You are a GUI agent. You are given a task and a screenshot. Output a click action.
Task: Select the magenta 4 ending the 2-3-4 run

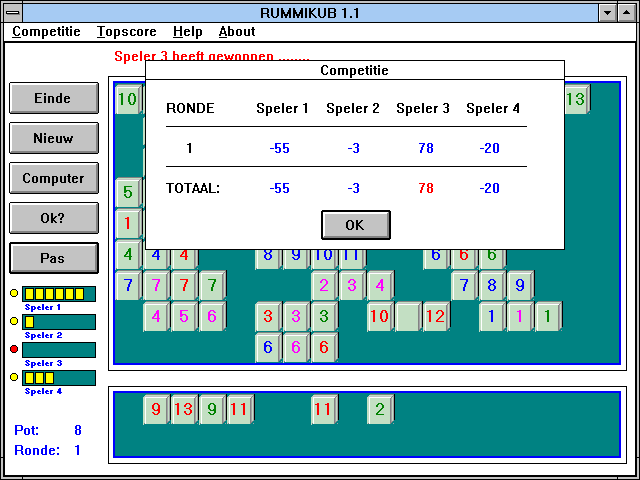(380, 285)
